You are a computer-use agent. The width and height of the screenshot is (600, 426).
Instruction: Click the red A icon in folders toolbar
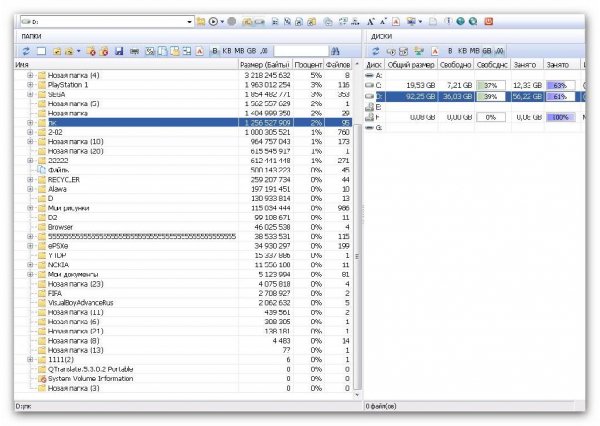[x=199, y=51]
